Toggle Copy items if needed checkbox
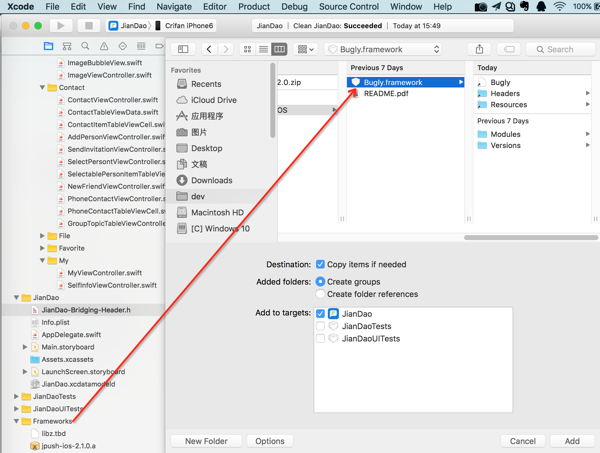Viewport: 600px width, 453px height. 320,264
